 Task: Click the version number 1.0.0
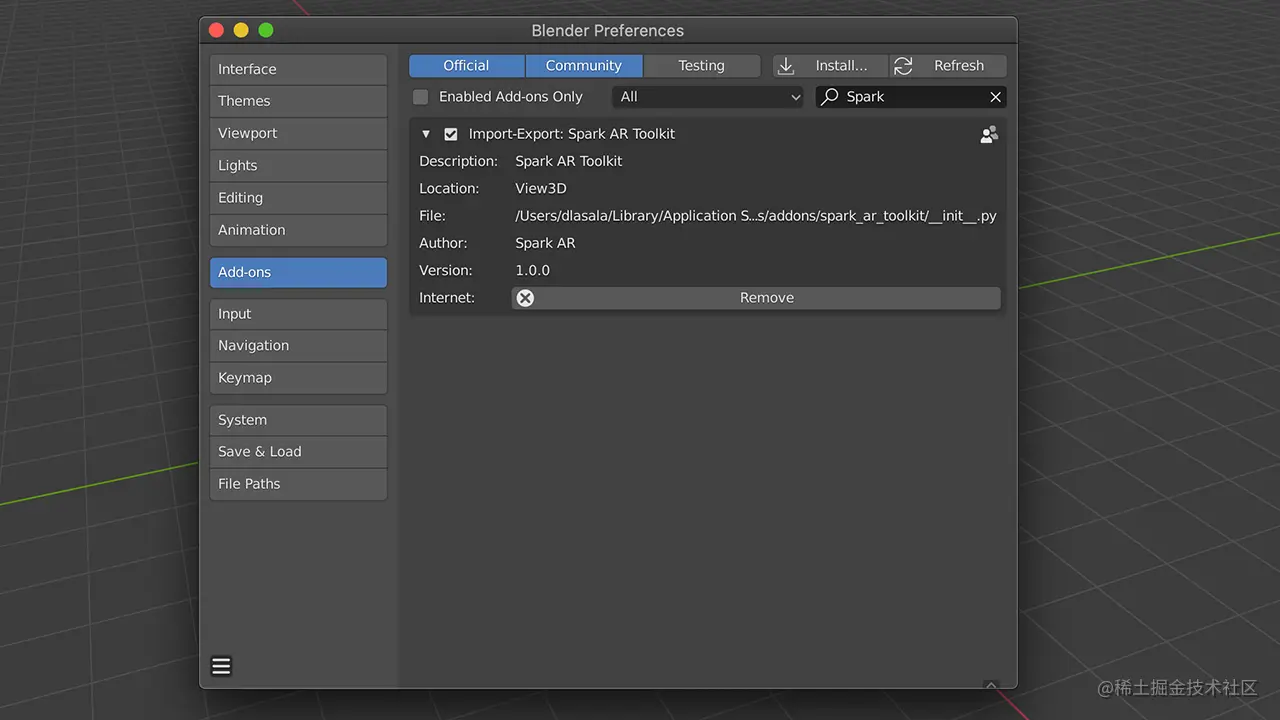(533, 271)
